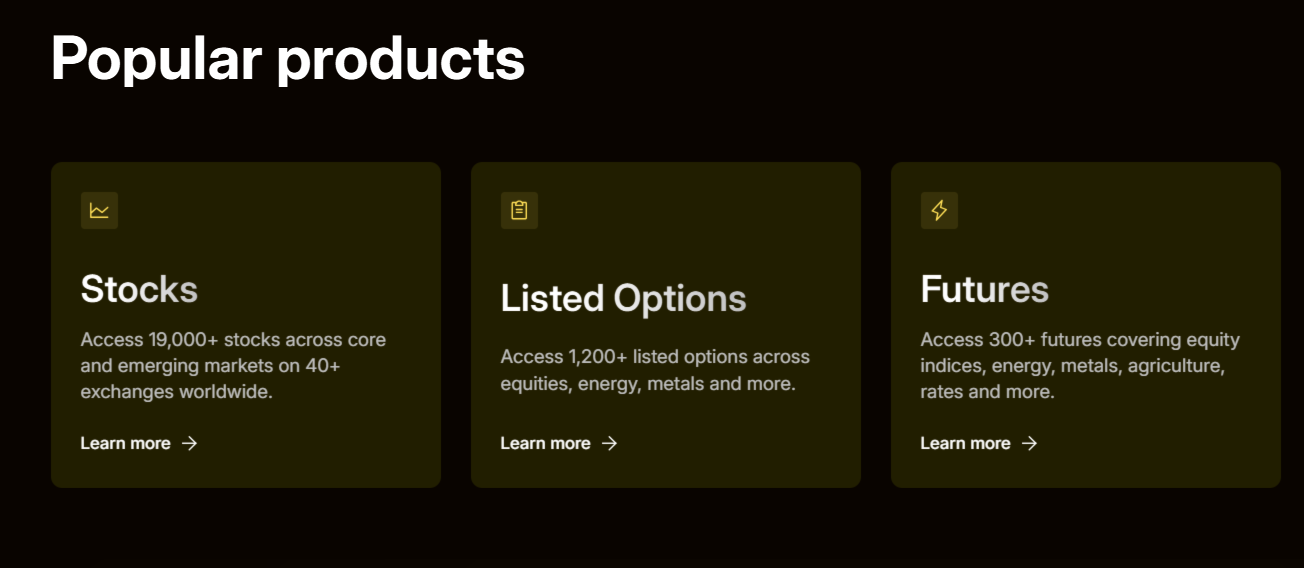
Task: Click the clipboard icon above Listed Options
Action: point(519,210)
